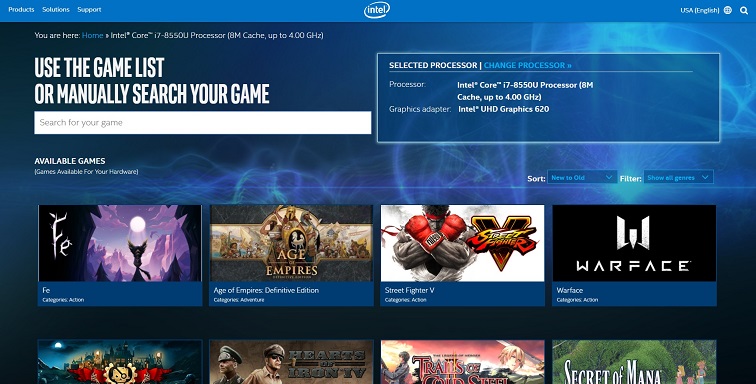The height and width of the screenshot is (384, 756).
Task: Open the Solutions menu
Action: pyautogui.click(x=56, y=10)
